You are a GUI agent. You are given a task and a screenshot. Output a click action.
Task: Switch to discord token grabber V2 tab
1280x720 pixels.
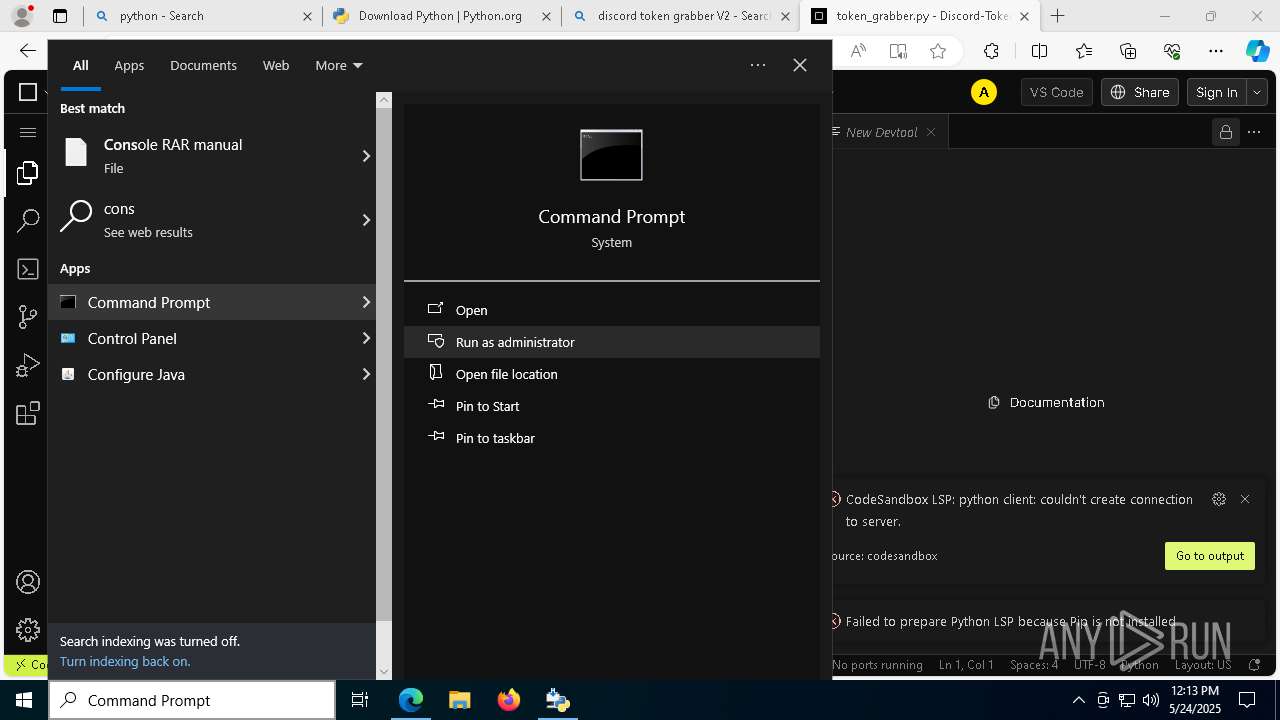coord(680,16)
